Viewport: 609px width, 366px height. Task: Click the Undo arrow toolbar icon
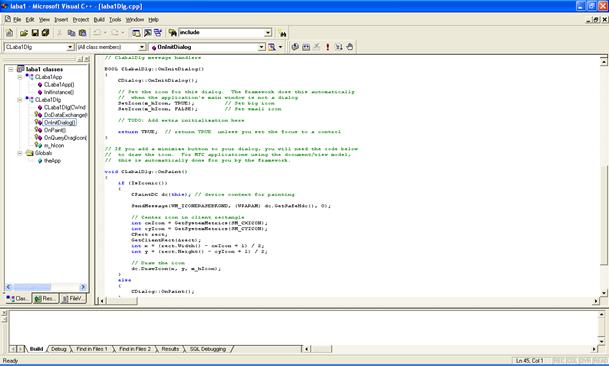[x=97, y=33]
